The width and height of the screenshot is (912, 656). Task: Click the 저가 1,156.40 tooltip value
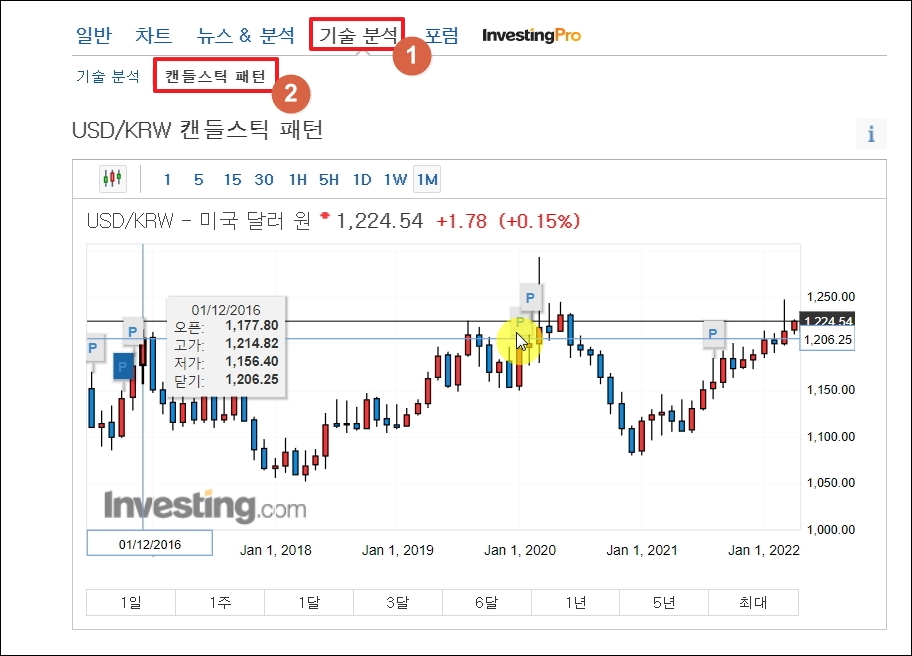tap(252, 361)
